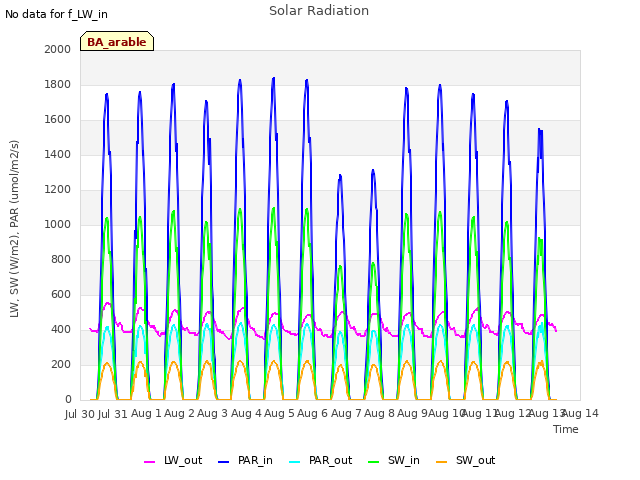Click the 2000 y-axis tick label

click(x=58, y=49)
